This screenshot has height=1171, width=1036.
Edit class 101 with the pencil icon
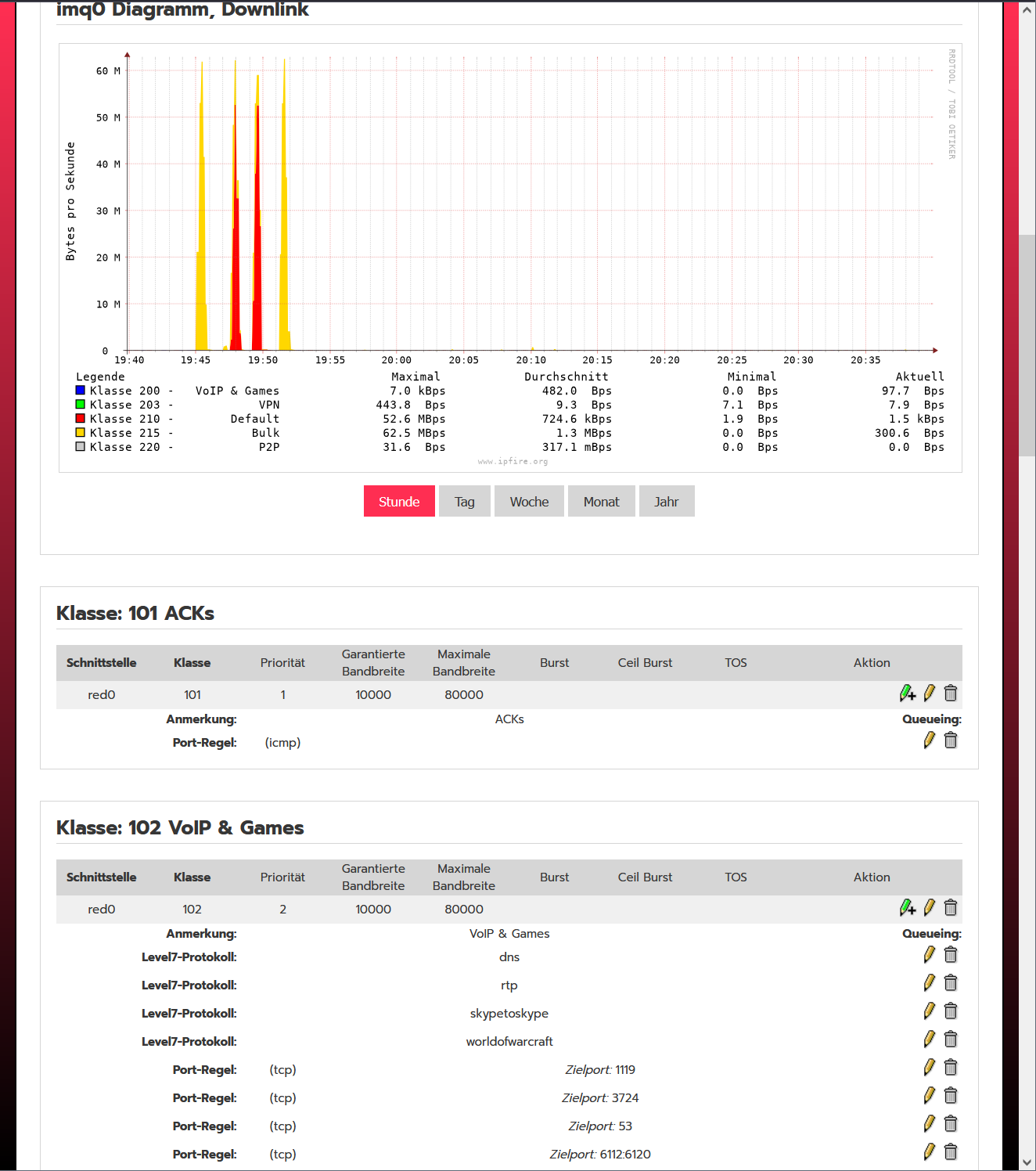930,693
